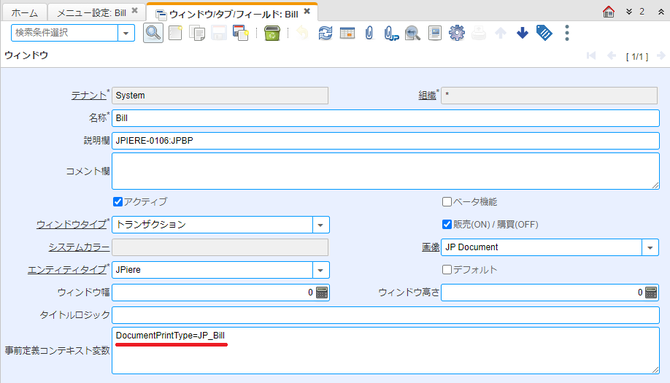Refresh the record with ReQuery icon

[325, 33]
